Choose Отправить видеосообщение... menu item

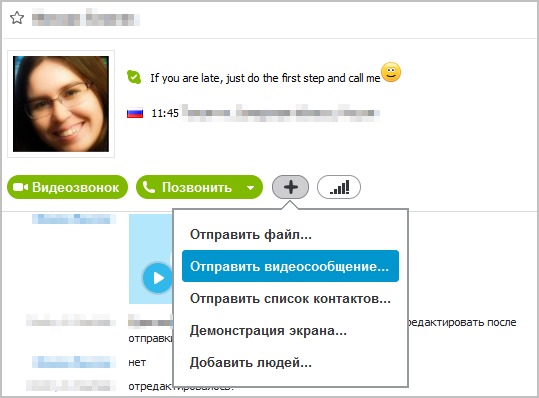(290, 266)
